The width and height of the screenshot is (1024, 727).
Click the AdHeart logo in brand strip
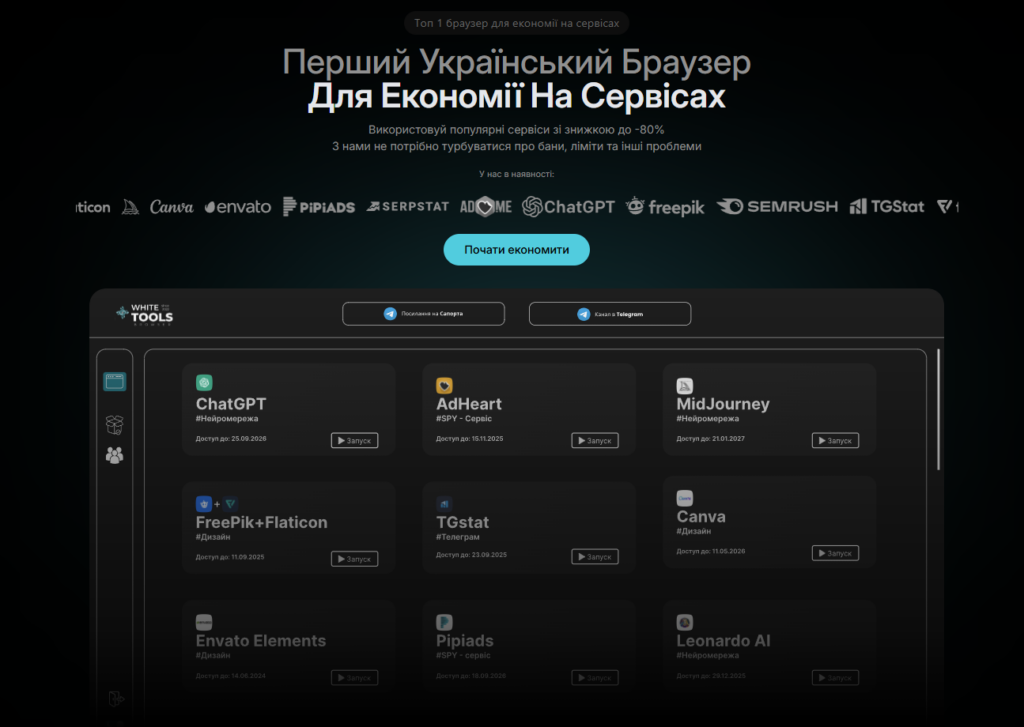point(485,207)
